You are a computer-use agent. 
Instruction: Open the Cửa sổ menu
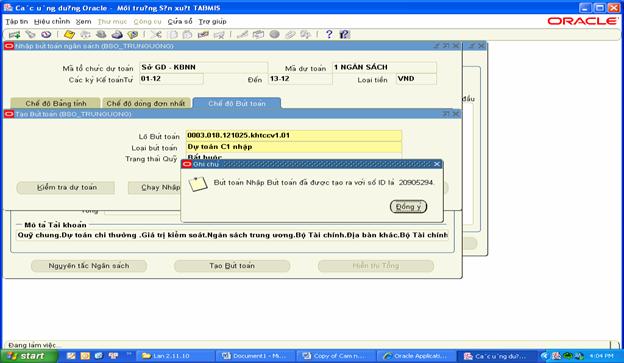[x=180, y=21]
